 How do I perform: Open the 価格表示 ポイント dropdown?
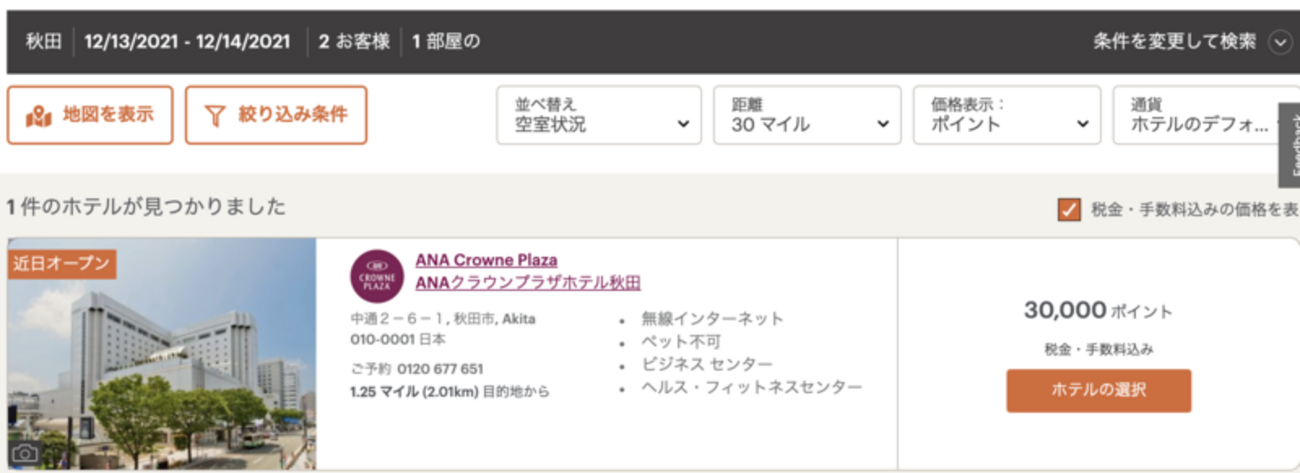1006,115
